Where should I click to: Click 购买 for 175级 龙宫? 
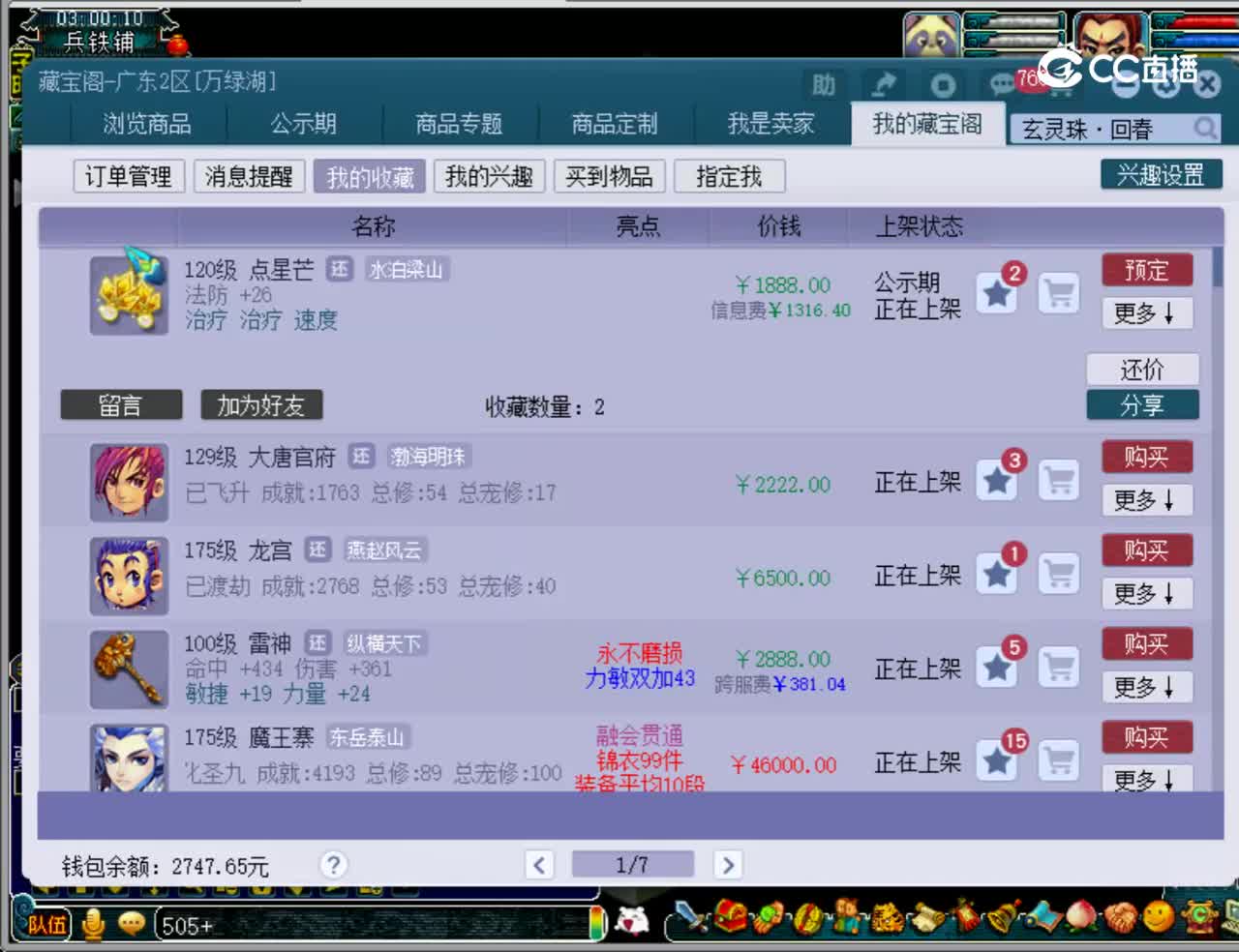(1146, 550)
